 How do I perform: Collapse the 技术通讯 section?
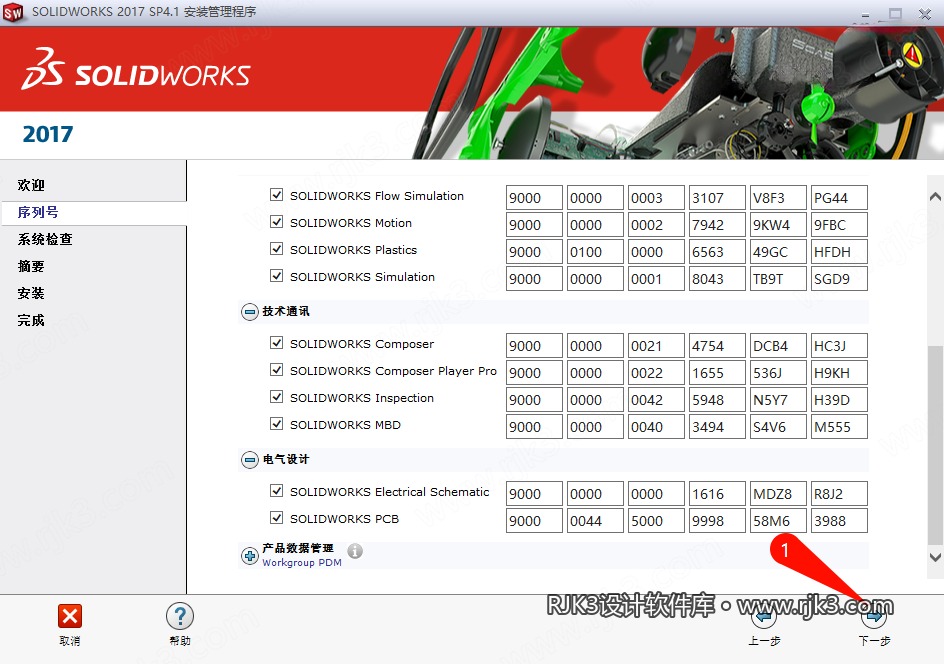click(250, 312)
